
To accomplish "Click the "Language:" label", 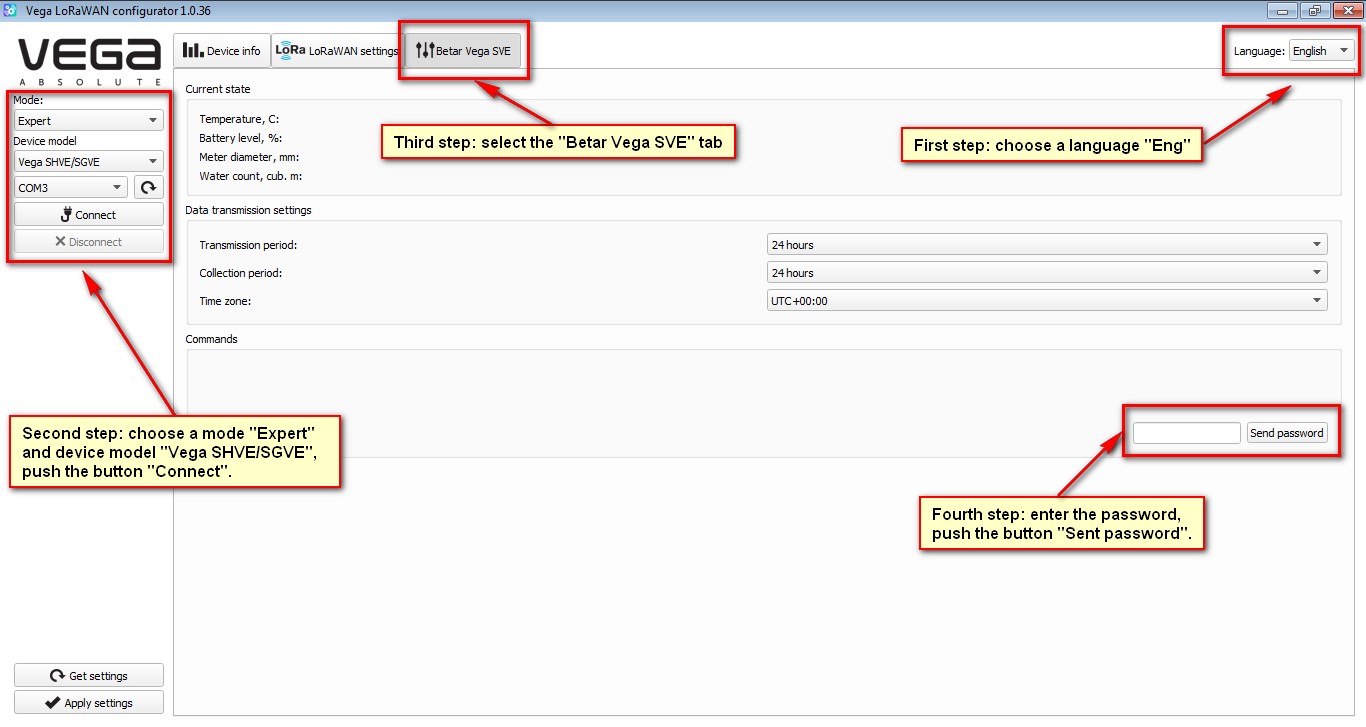I will coord(1259,51).
